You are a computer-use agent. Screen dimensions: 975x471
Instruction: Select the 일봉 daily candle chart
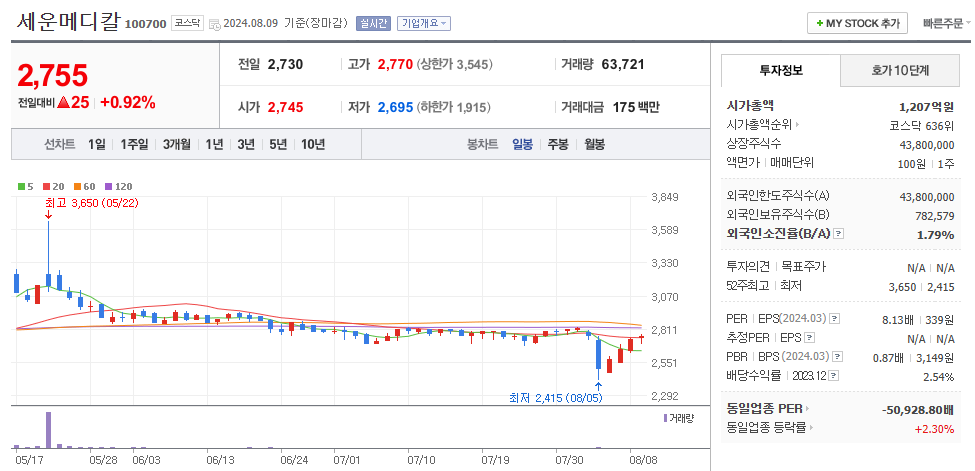pos(522,144)
